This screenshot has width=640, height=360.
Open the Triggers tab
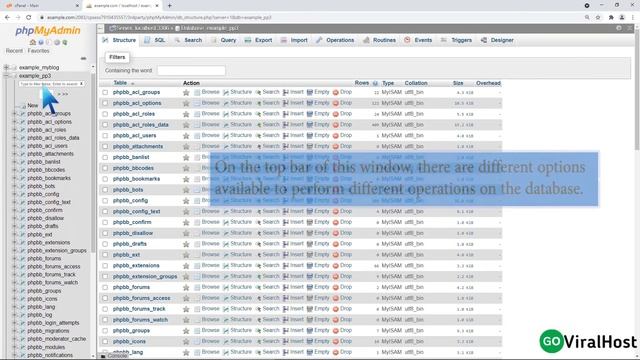(456, 40)
